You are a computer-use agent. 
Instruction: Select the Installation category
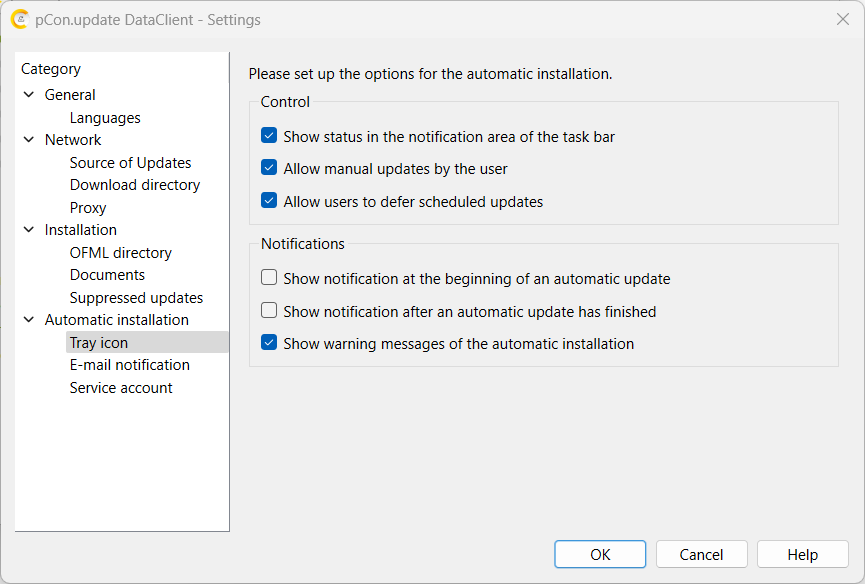(x=81, y=230)
